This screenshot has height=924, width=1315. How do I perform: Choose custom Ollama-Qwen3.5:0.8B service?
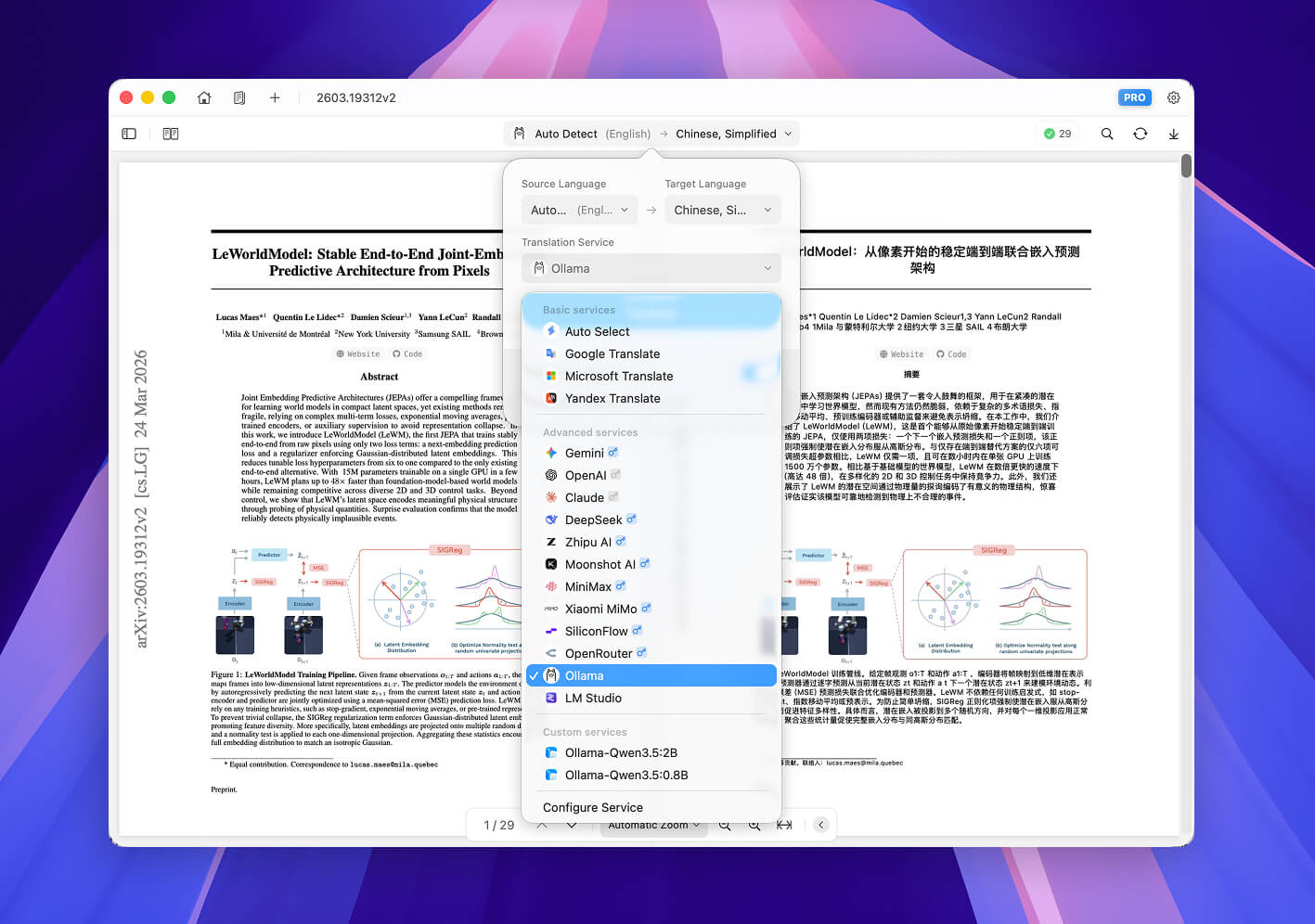[651, 775]
